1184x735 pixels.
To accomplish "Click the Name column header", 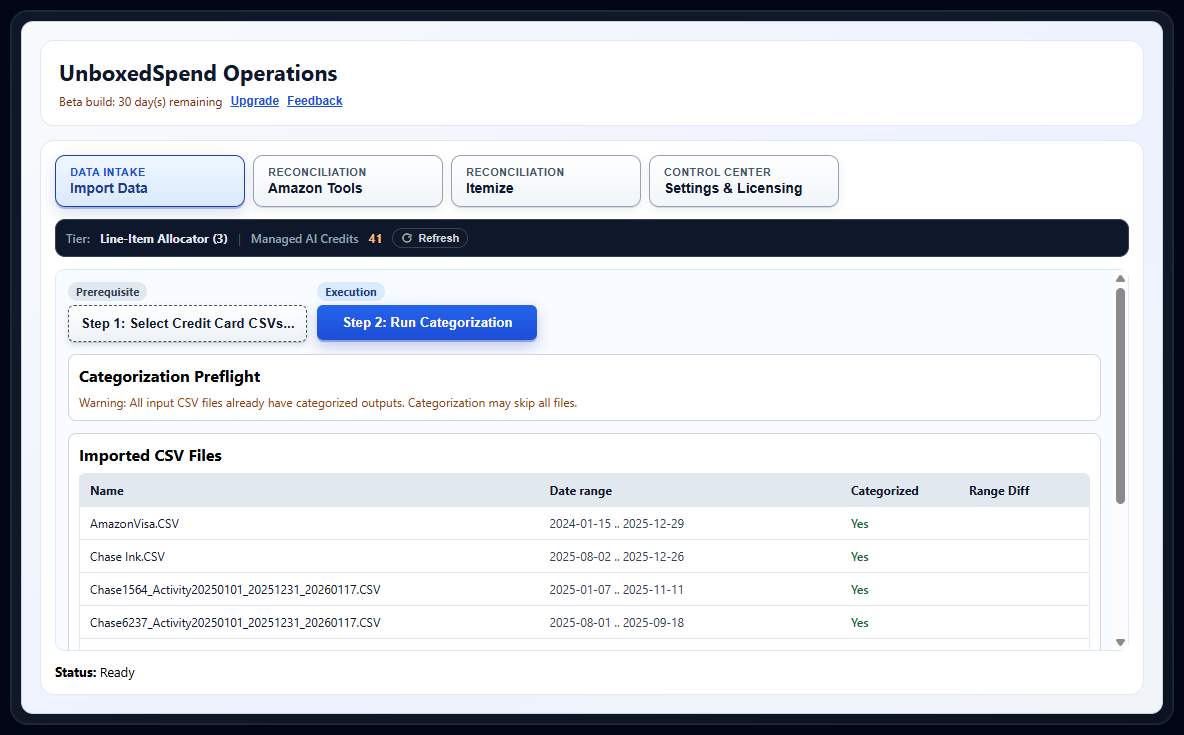I will point(107,490).
